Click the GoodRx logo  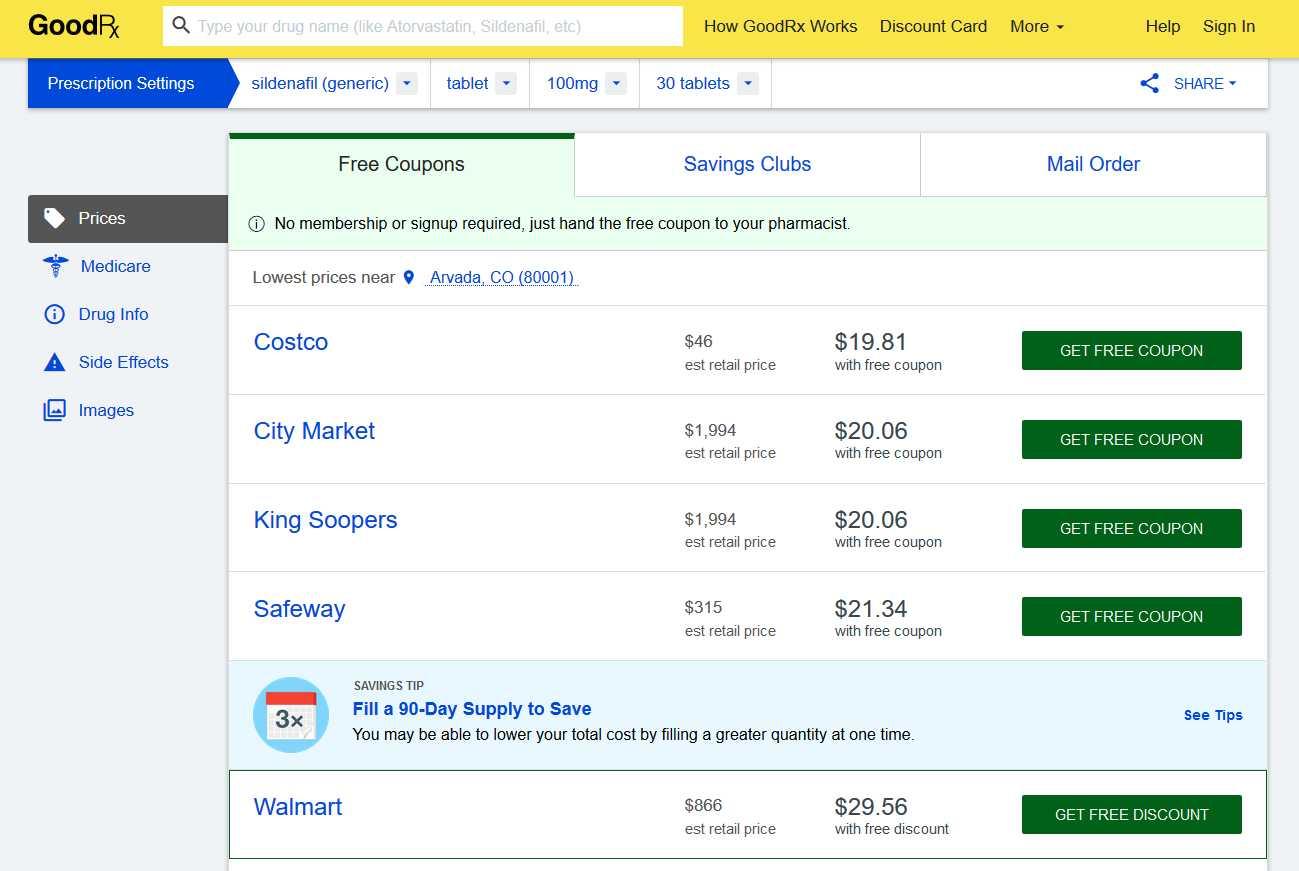pyautogui.click(x=74, y=26)
